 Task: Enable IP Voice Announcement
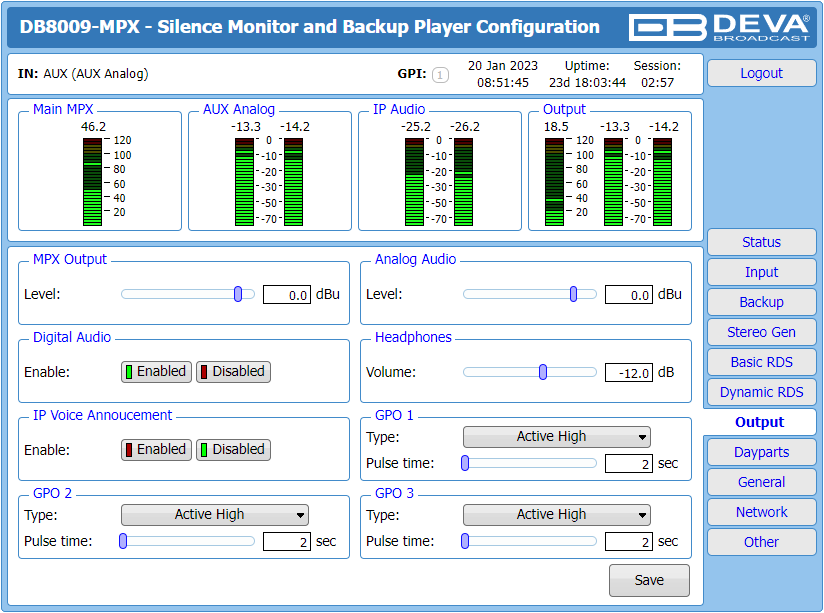156,449
